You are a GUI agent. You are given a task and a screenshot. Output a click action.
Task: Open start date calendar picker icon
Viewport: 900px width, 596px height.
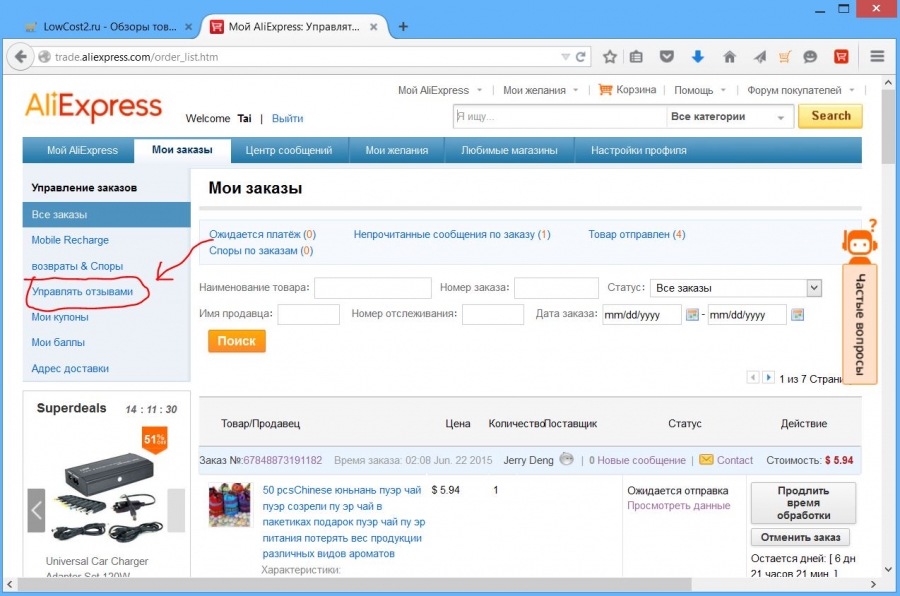click(692, 315)
